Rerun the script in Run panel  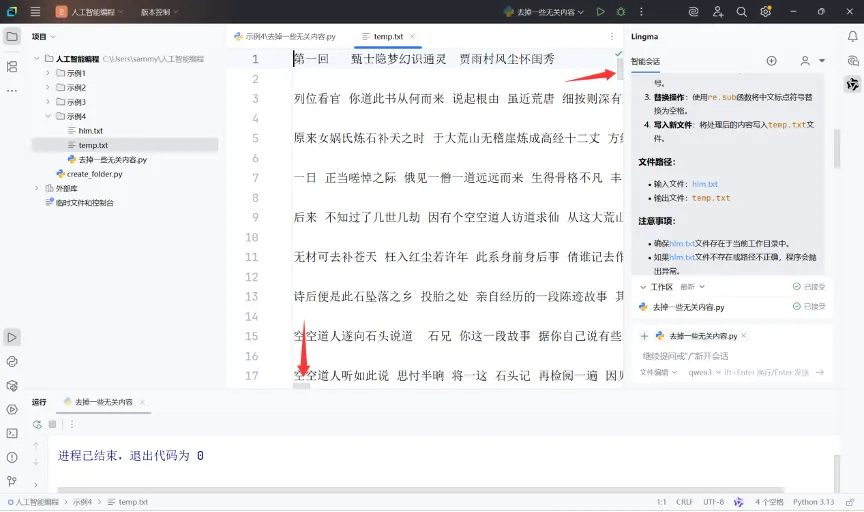click(x=37, y=424)
